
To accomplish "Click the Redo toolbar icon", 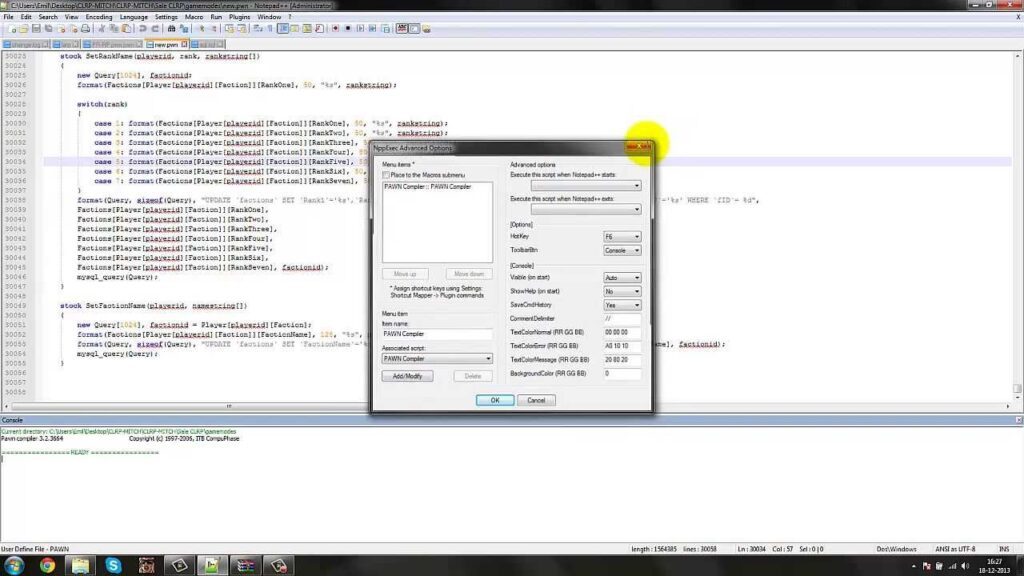I will pos(155,29).
